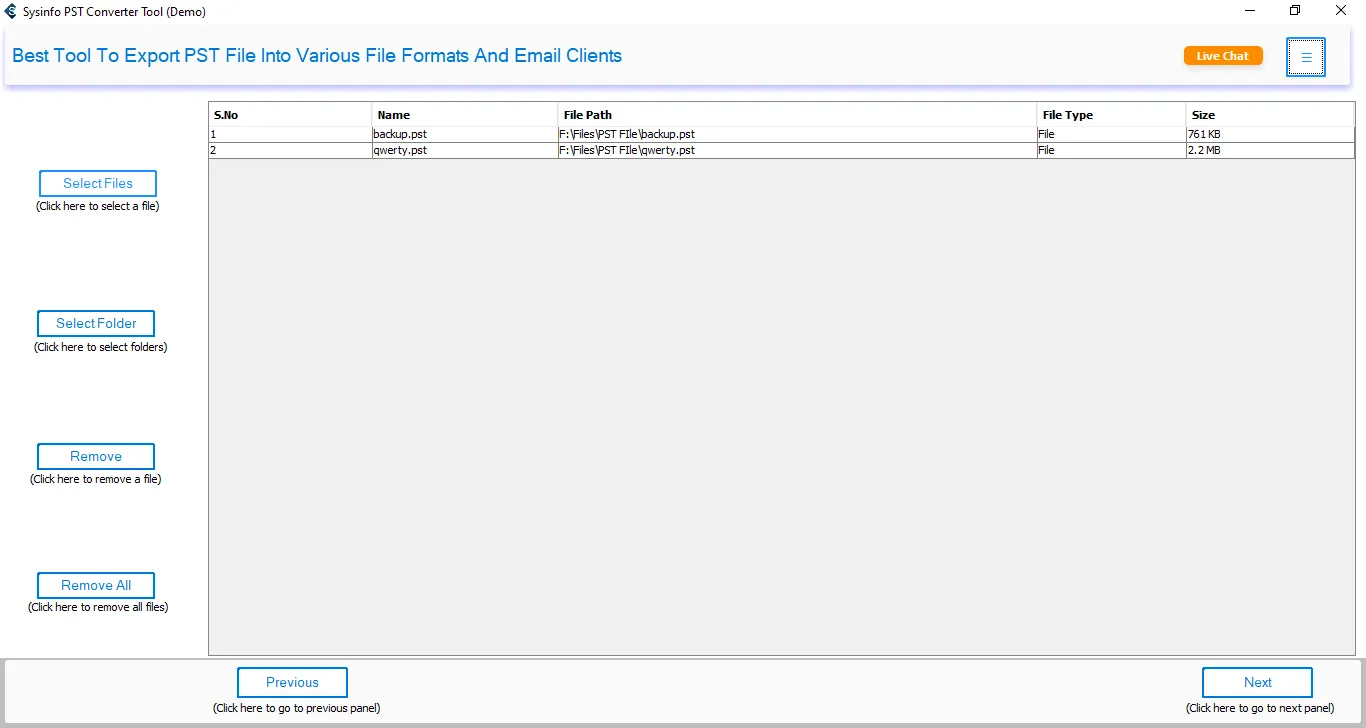1366x728 pixels.
Task: Click the File type cell of backup.pst row
Action: click(x=1111, y=134)
